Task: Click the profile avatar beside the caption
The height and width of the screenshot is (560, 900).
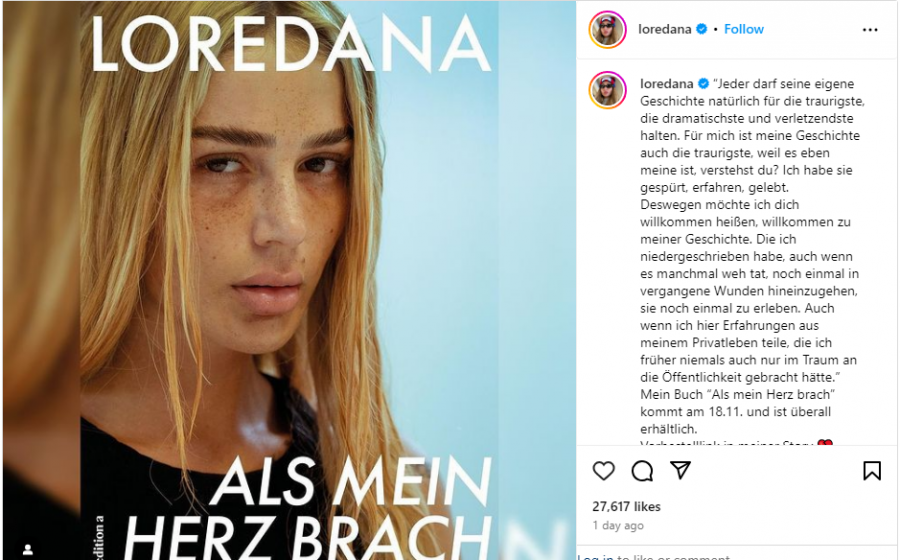Action: pos(607,90)
